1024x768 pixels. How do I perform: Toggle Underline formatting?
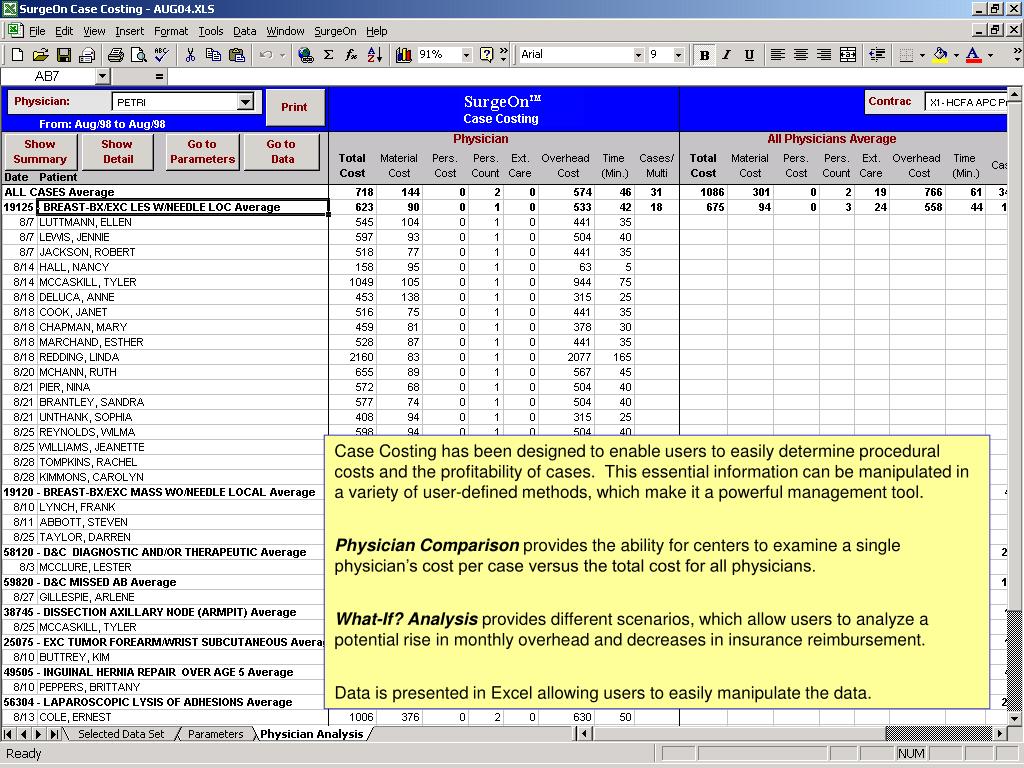pos(749,55)
